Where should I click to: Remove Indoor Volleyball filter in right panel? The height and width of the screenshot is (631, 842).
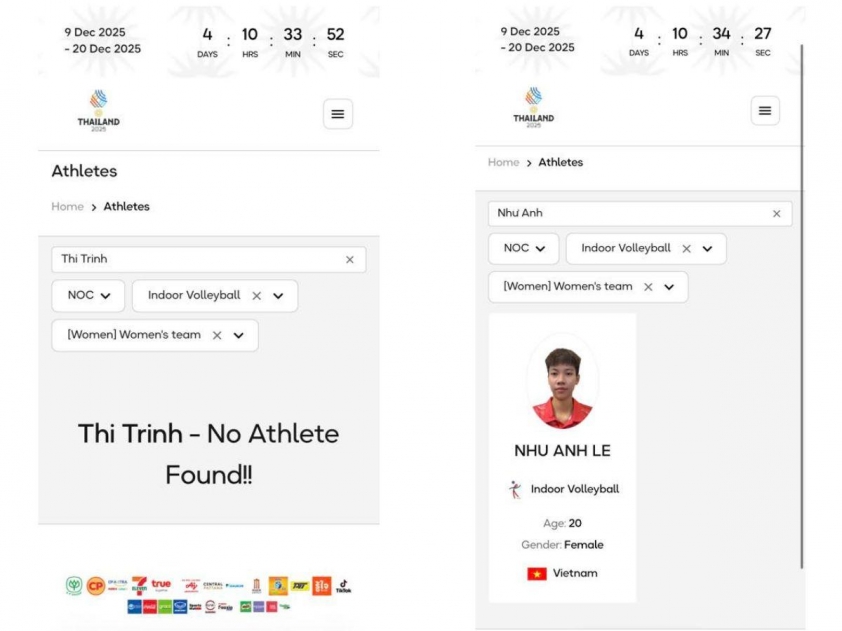tap(686, 248)
